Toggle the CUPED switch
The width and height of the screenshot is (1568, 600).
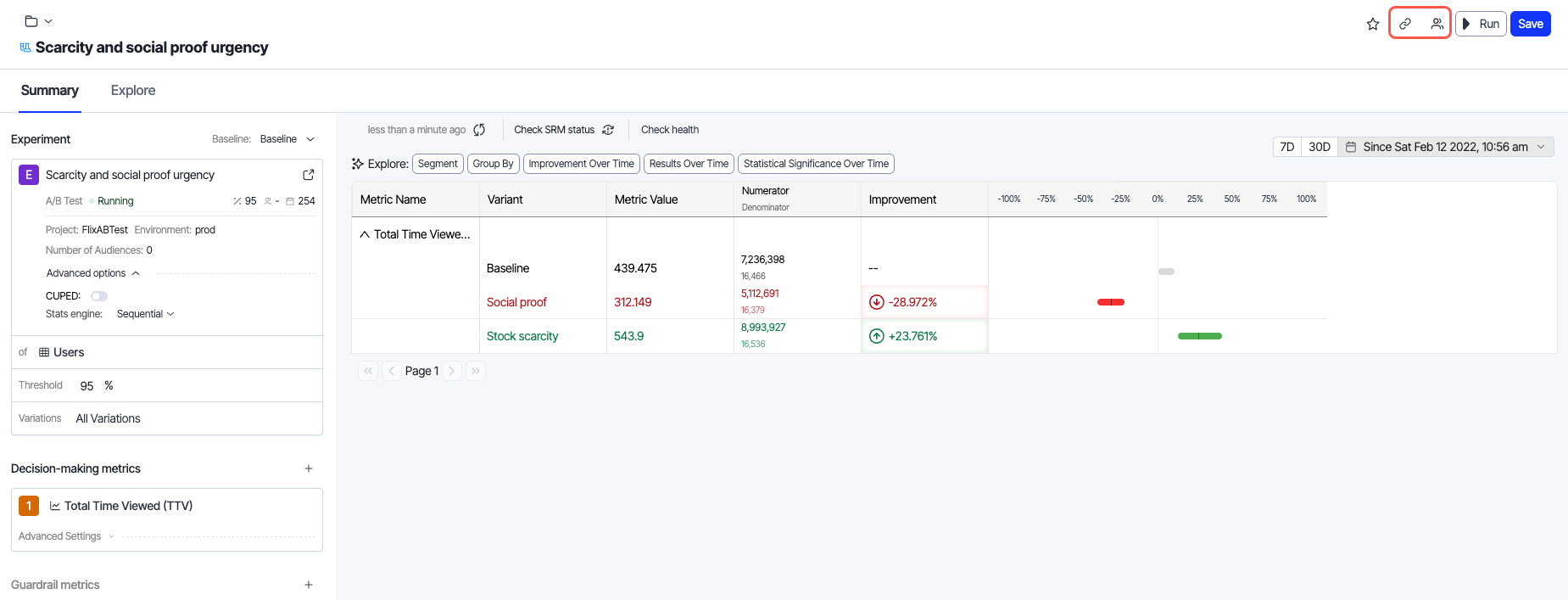pyautogui.click(x=99, y=296)
